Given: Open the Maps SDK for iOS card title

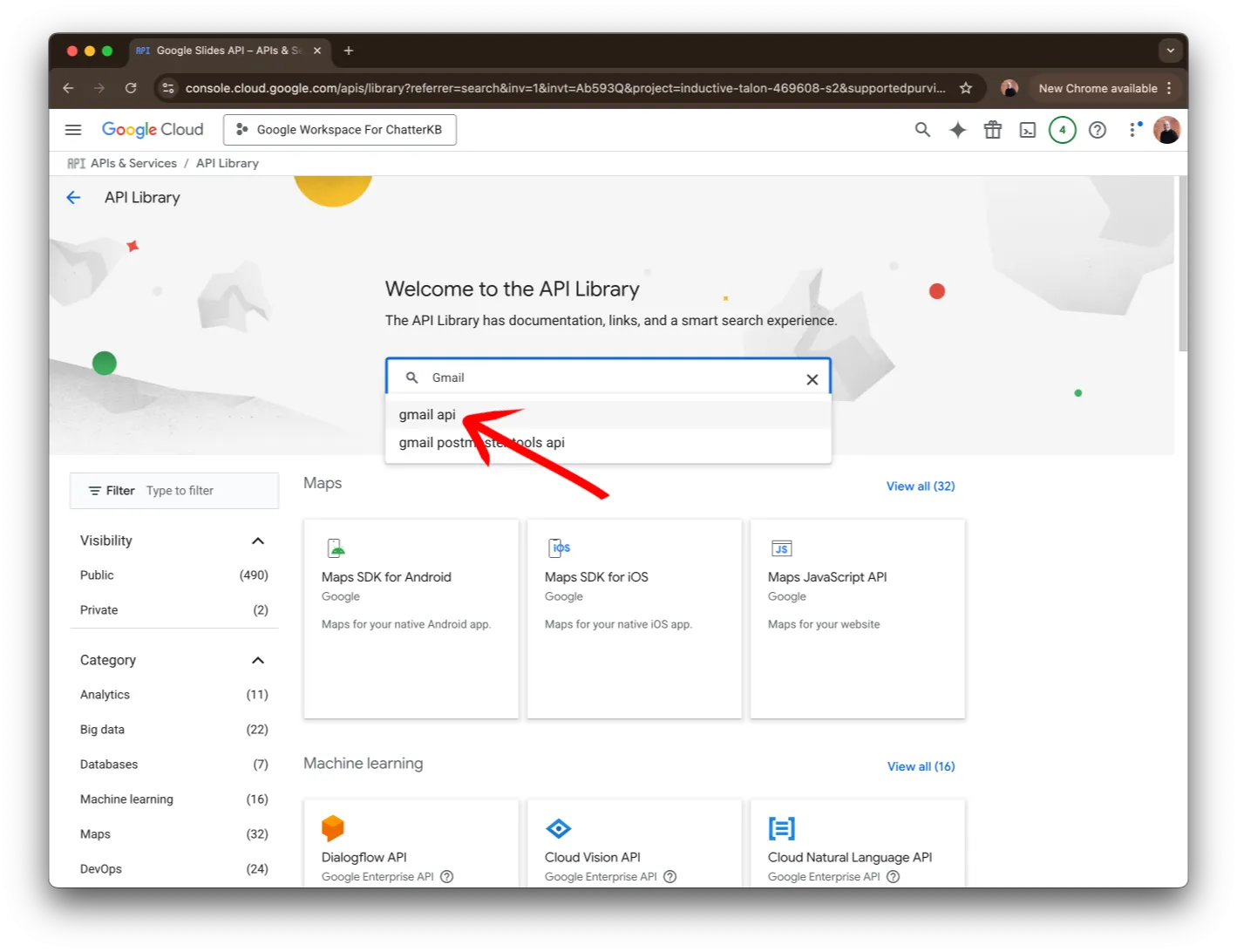Looking at the screenshot, I should (x=596, y=577).
